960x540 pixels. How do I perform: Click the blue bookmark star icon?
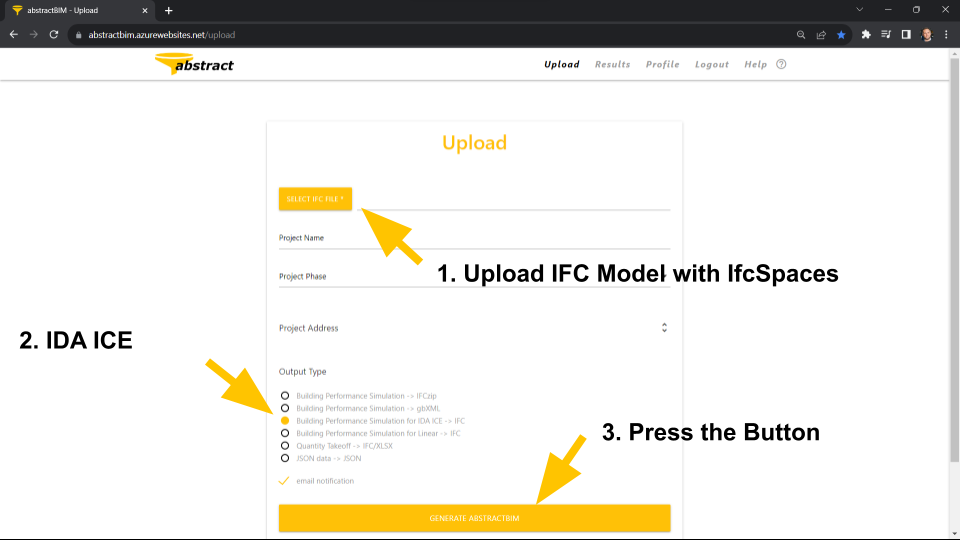(841, 34)
